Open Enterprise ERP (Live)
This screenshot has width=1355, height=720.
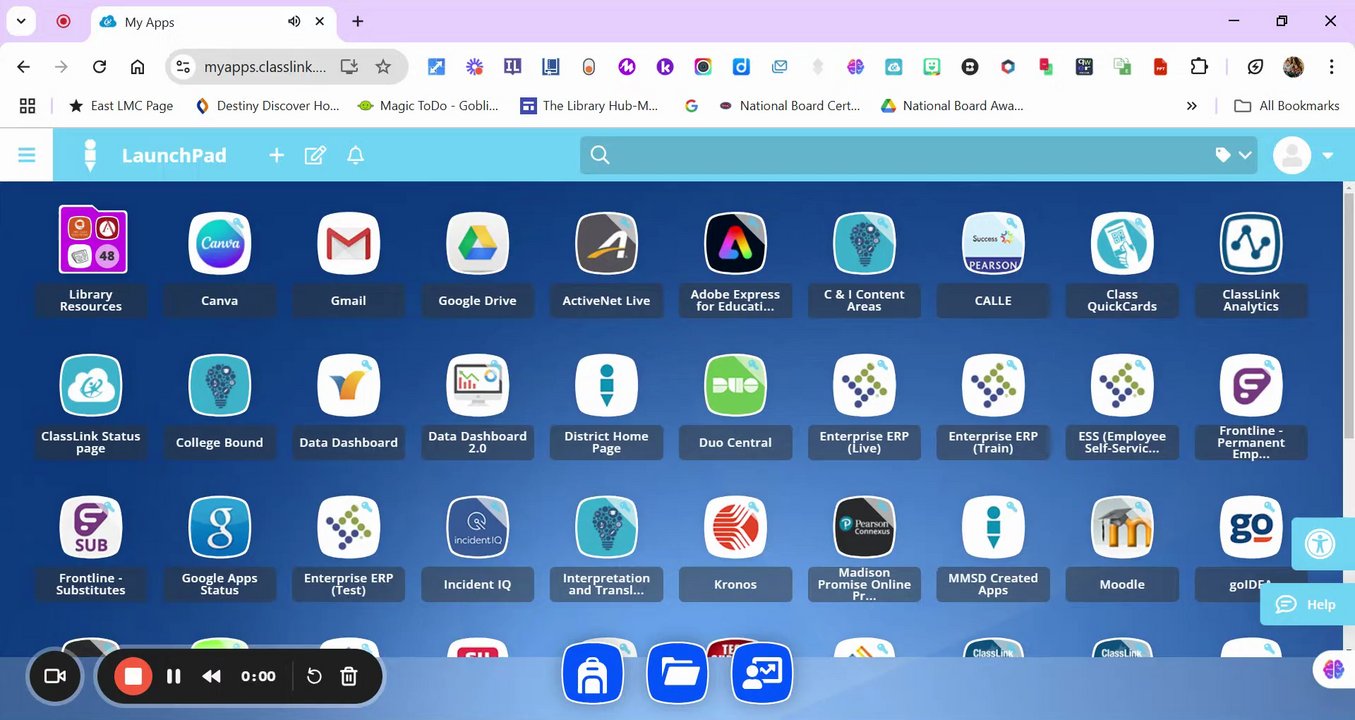(865, 385)
